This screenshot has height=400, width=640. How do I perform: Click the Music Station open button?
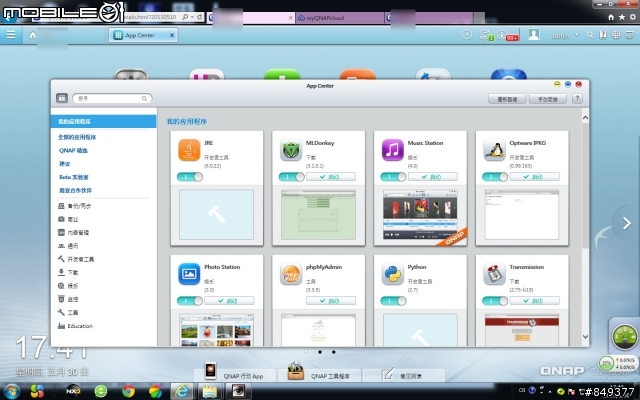point(433,177)
